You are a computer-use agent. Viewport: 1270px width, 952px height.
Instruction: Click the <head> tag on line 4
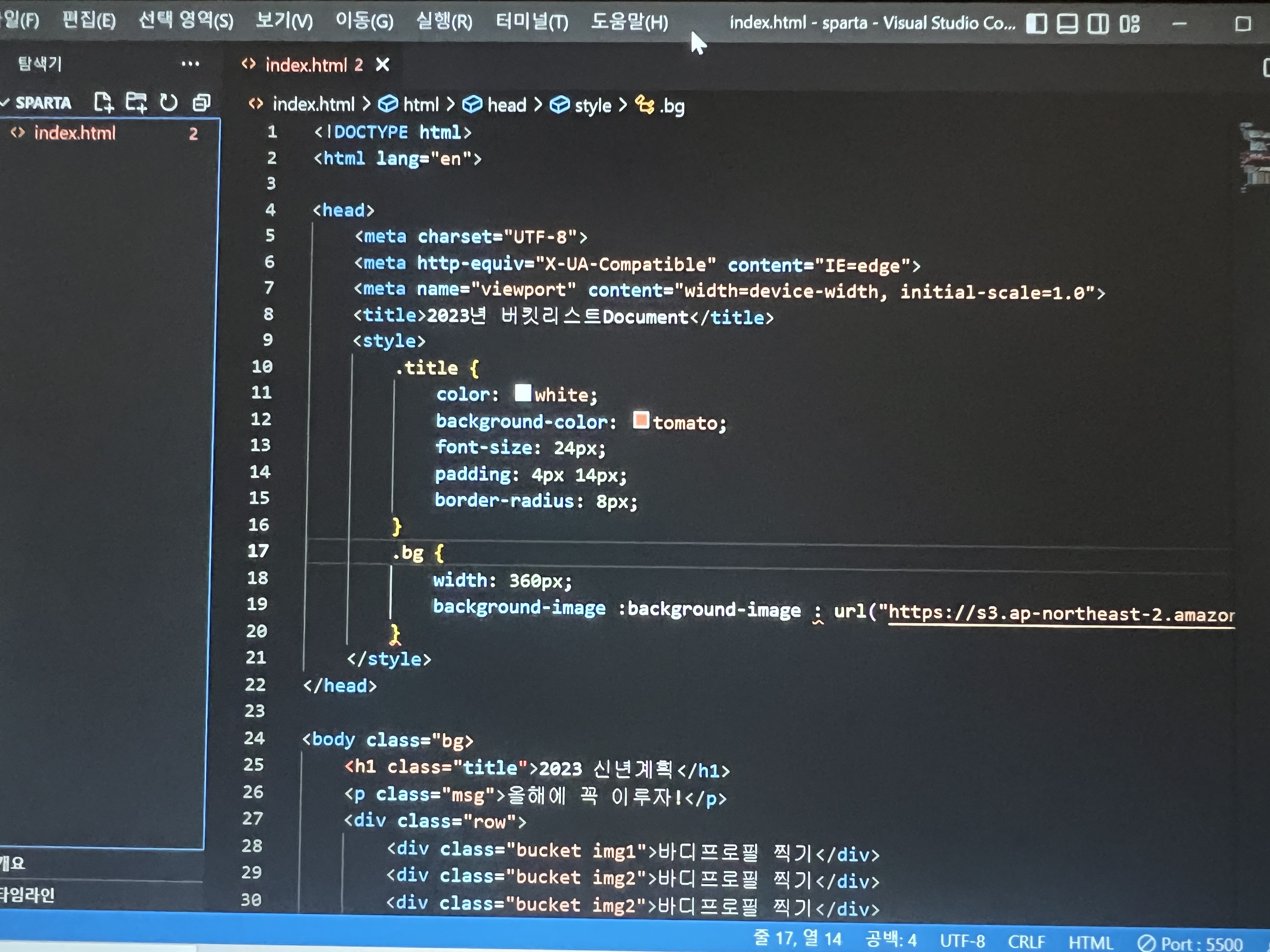[x=343, y=210]
